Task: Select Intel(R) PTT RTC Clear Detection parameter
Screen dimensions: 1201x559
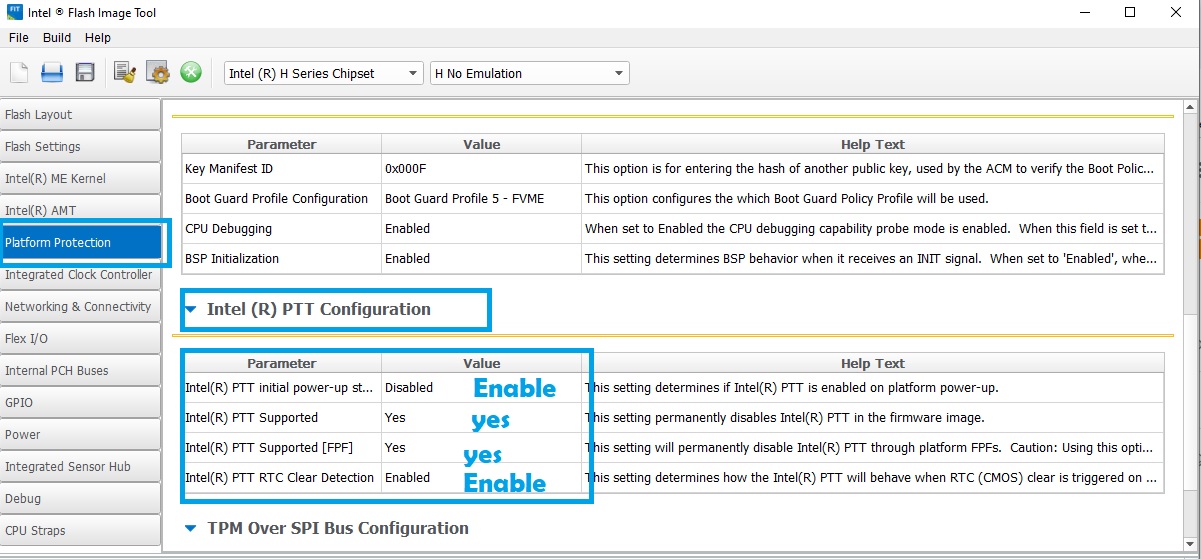Action: click(281, 477)
